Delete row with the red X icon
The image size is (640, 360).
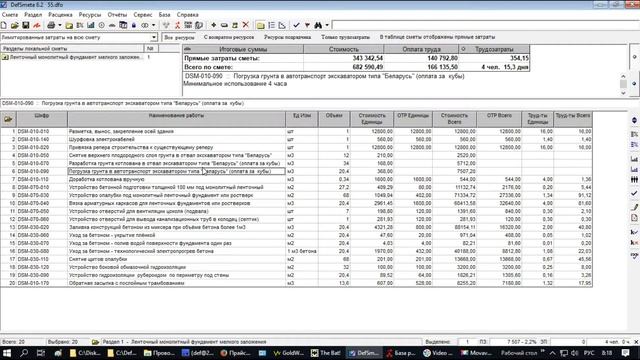coord(246,25)
